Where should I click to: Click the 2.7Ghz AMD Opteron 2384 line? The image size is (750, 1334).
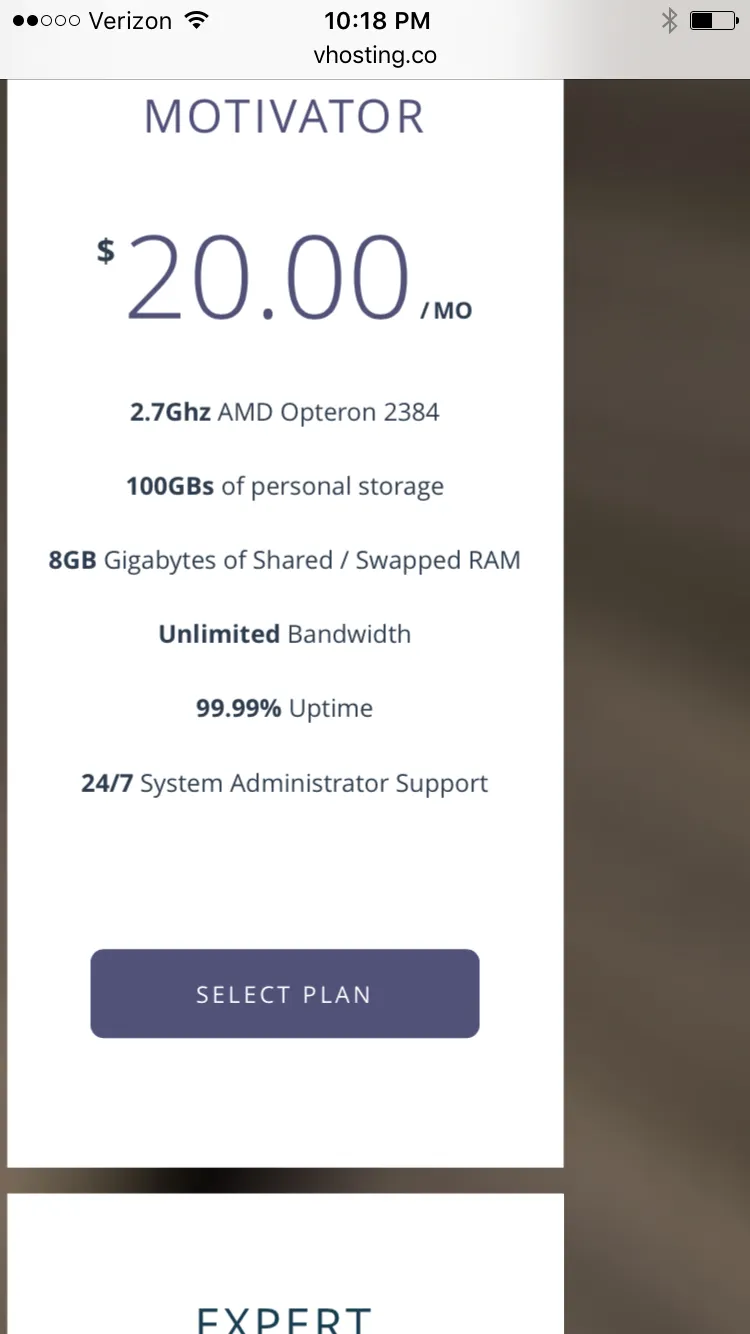click(x=285, y=412)
